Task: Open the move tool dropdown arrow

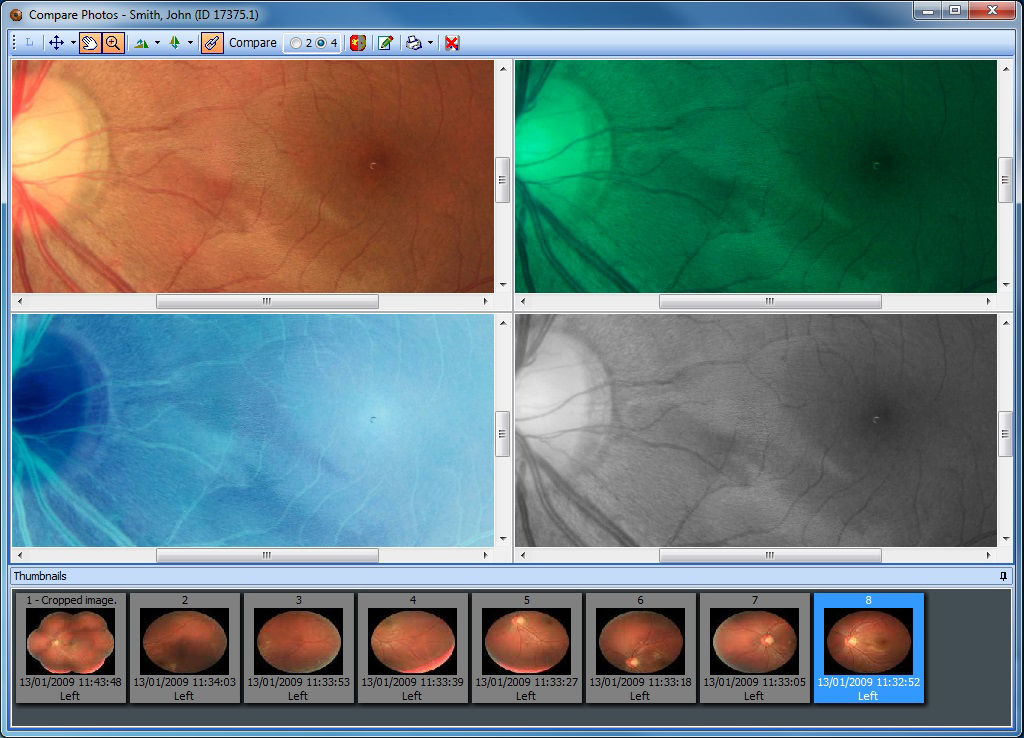Action: coord(73,43)
